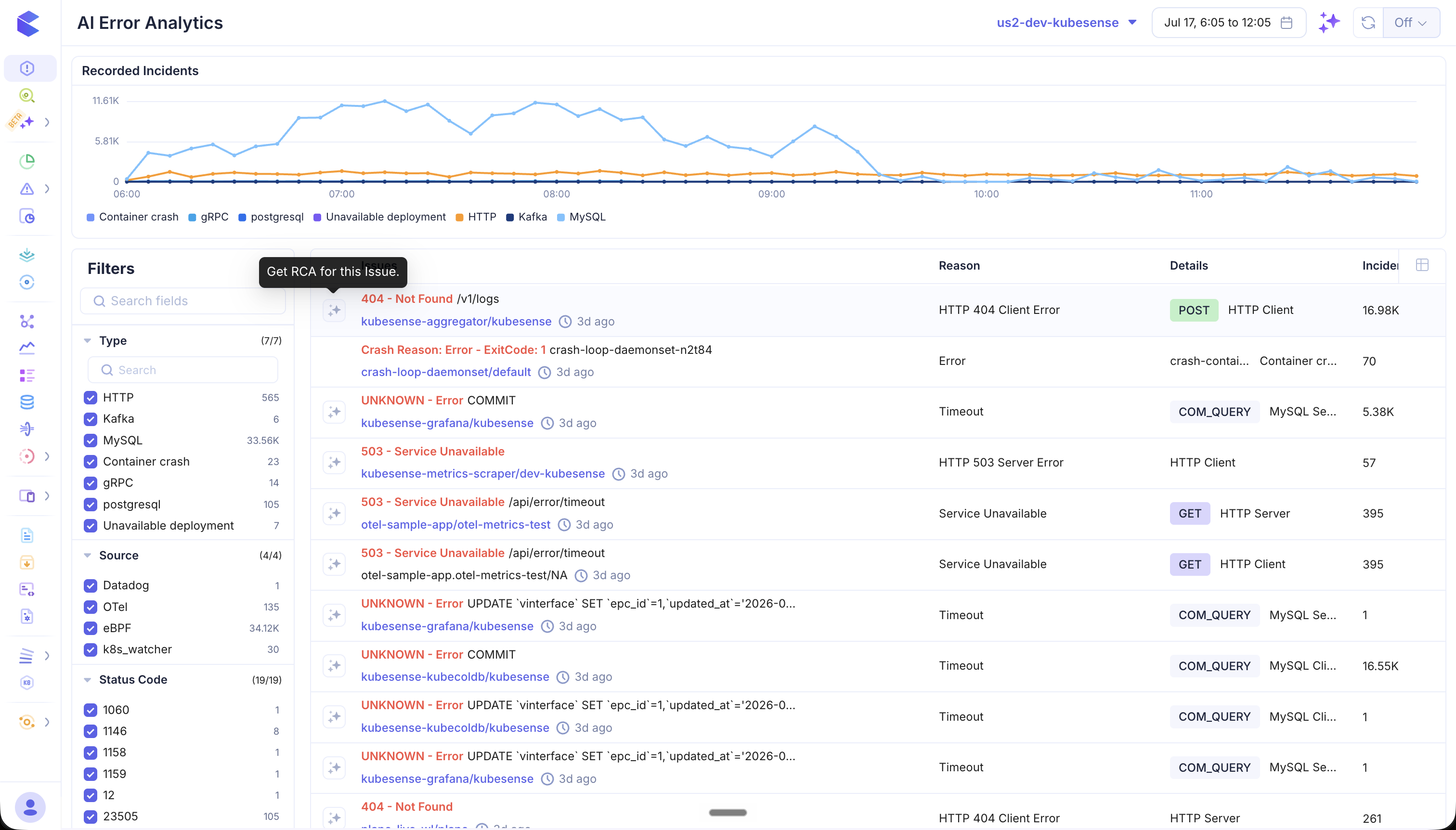The height and width of the screenshot is (830, 1456).
Task: Open the kubesense-metrics-scraper/dev-kubesense link
Action: click(x=483, y=474)
